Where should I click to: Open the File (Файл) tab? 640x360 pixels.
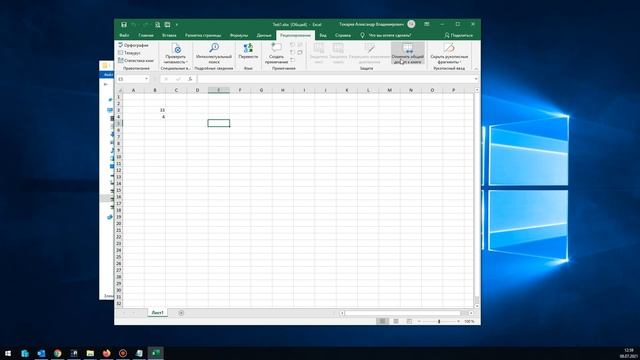click(x=124, y=35)
